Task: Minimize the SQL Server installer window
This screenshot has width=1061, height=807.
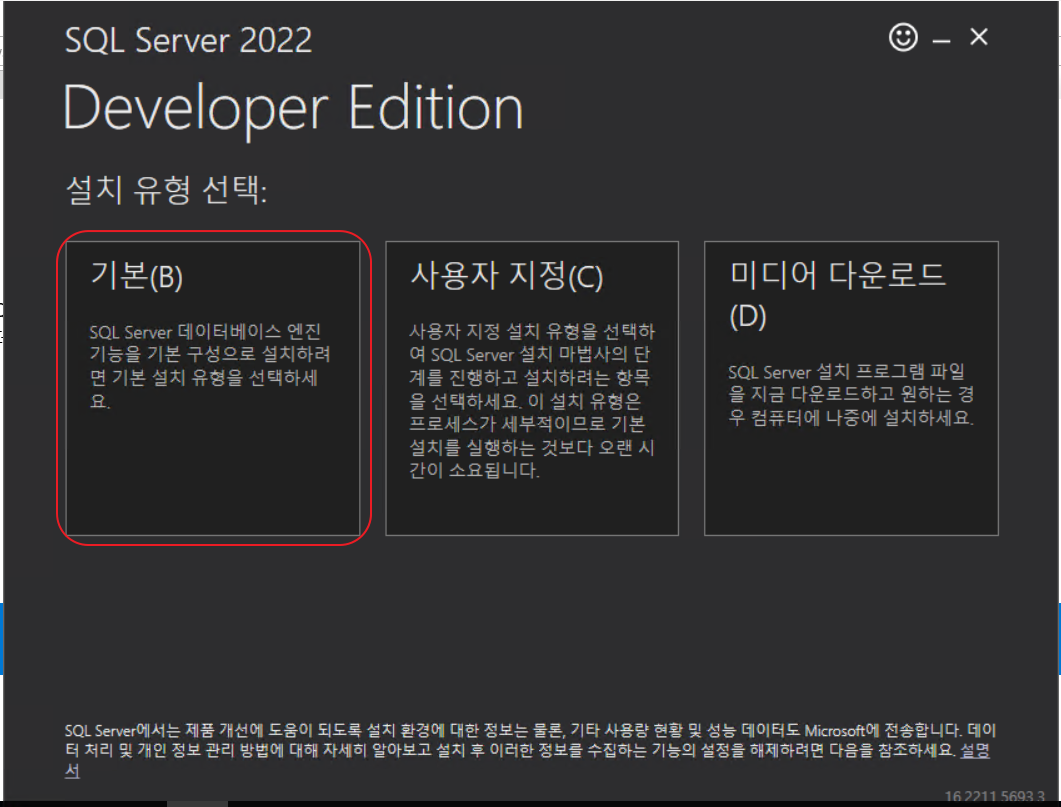Action: click(x=941, y=41)
